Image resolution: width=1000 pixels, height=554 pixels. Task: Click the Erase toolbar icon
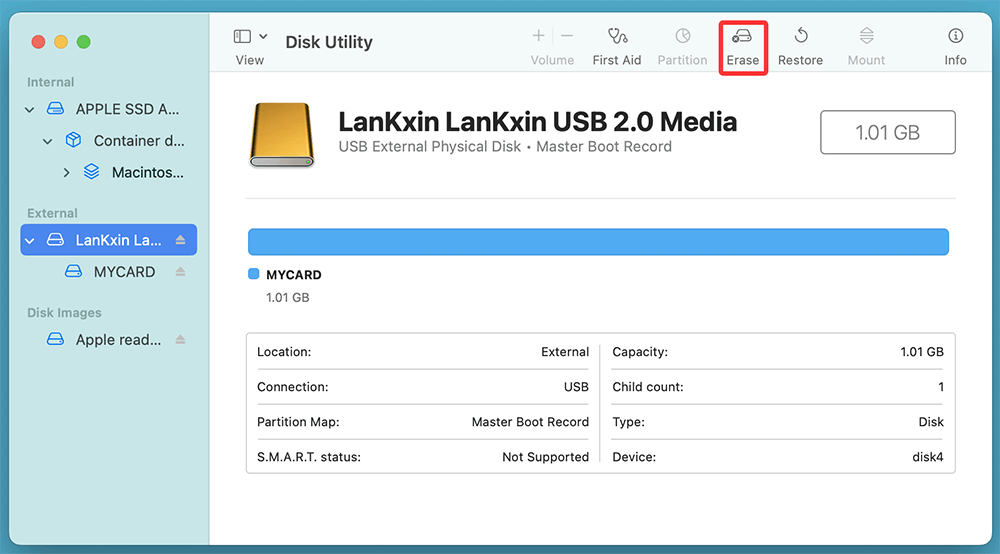click(x=742, y=38)
